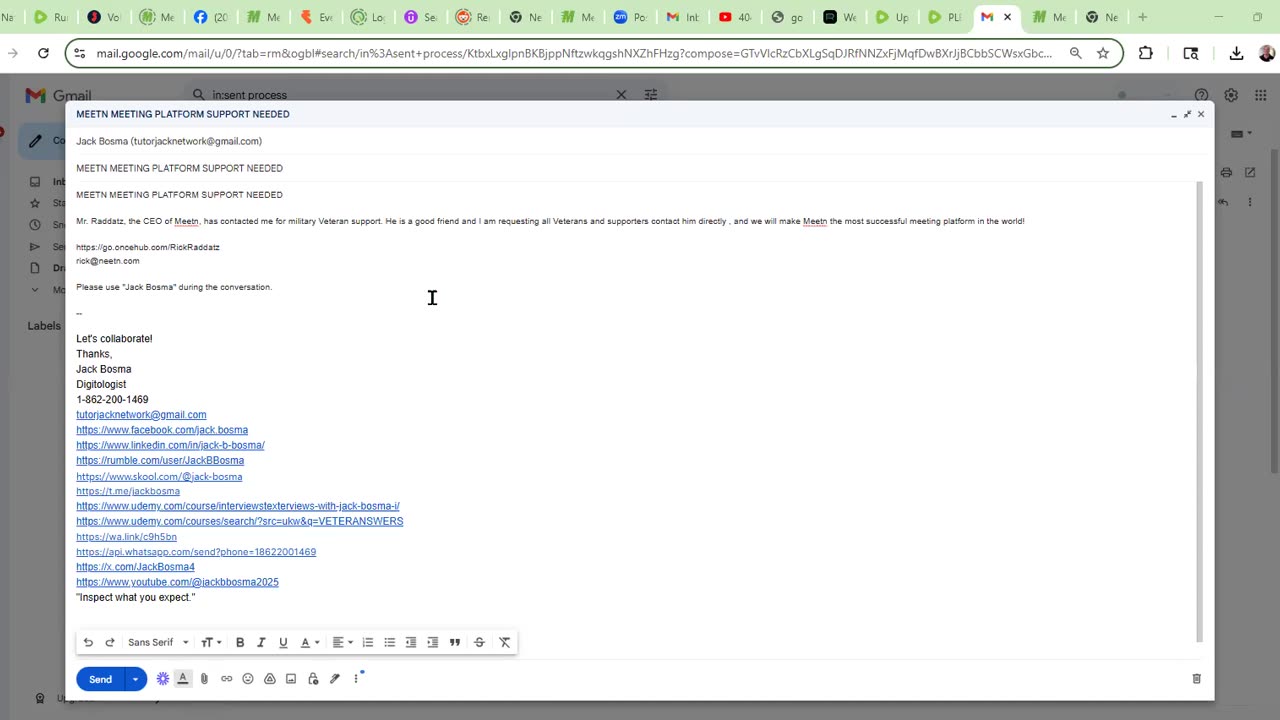Image resolution: width=1280 pixels, height=720 pixels.
Task: Clear the Gmail search box
Action: (621, 95)
